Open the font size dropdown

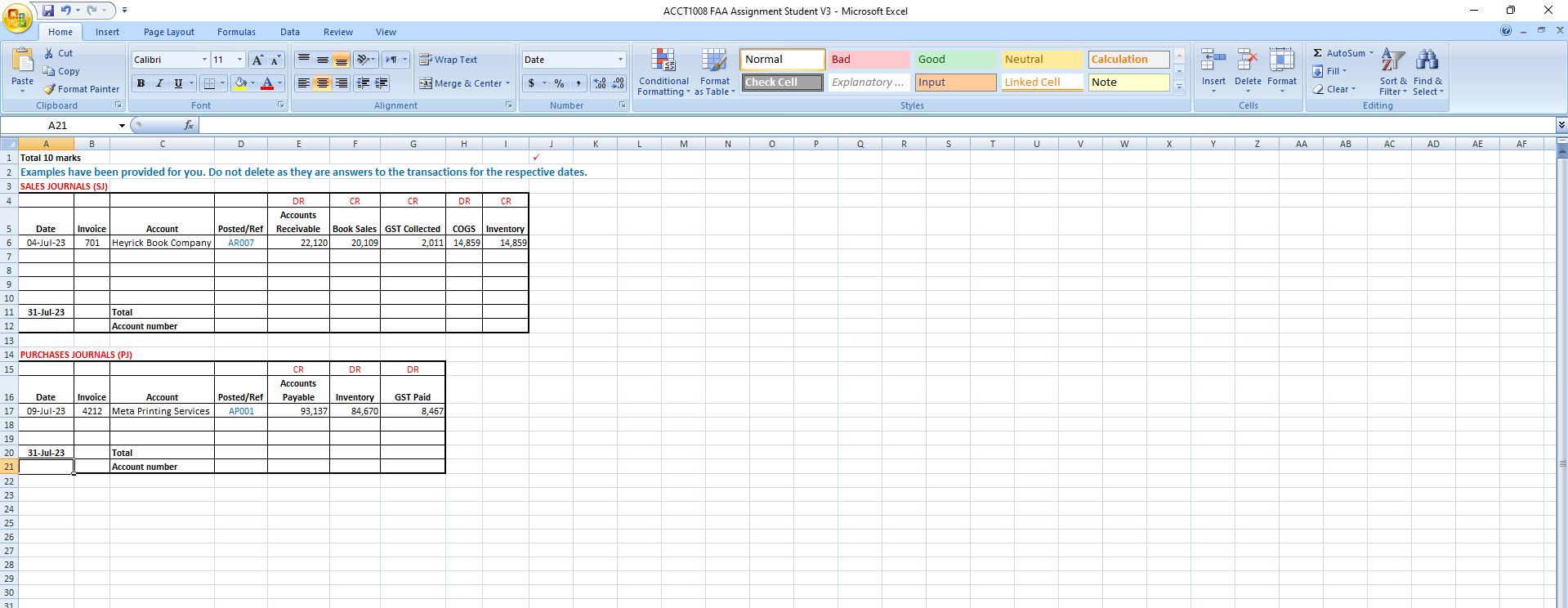tap(239, 60)
